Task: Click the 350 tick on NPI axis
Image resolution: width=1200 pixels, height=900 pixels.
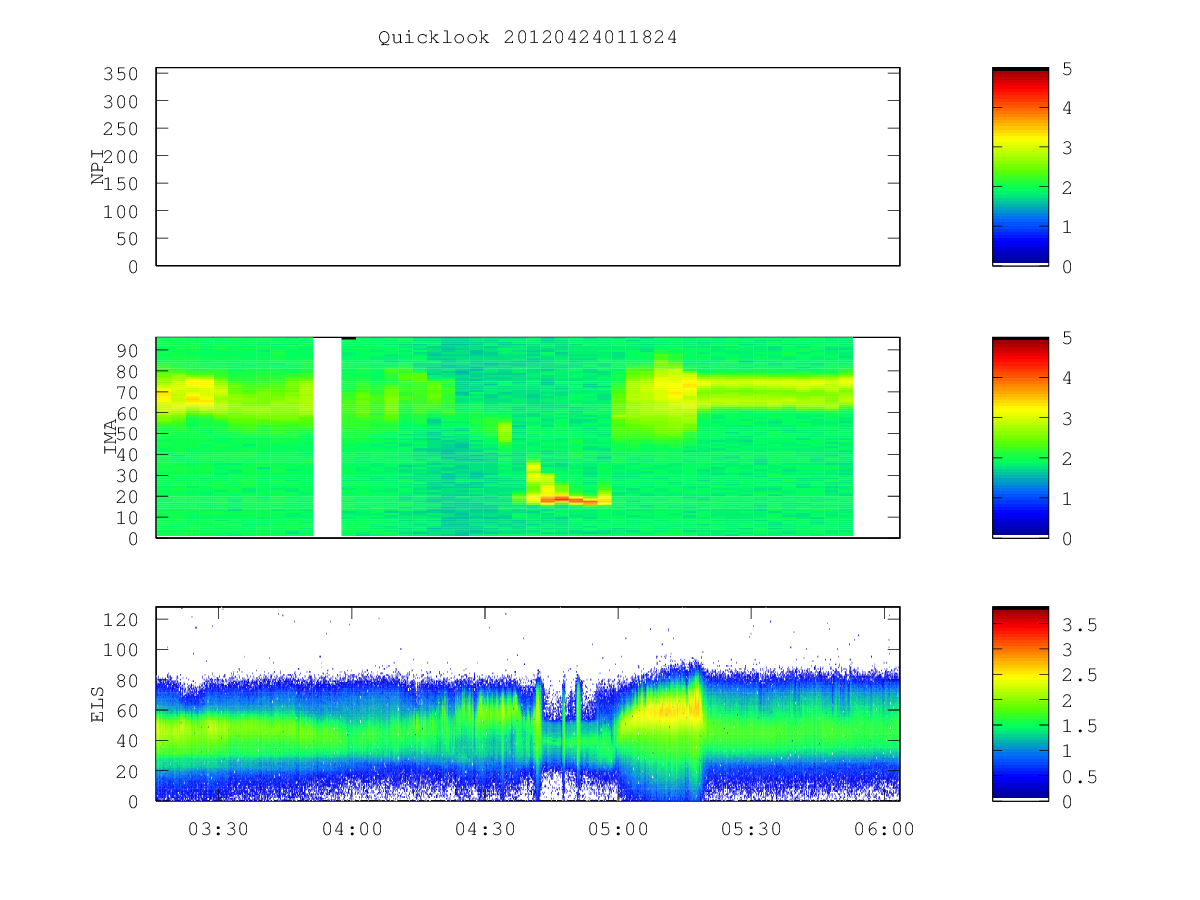Action: tap(121, 74)
